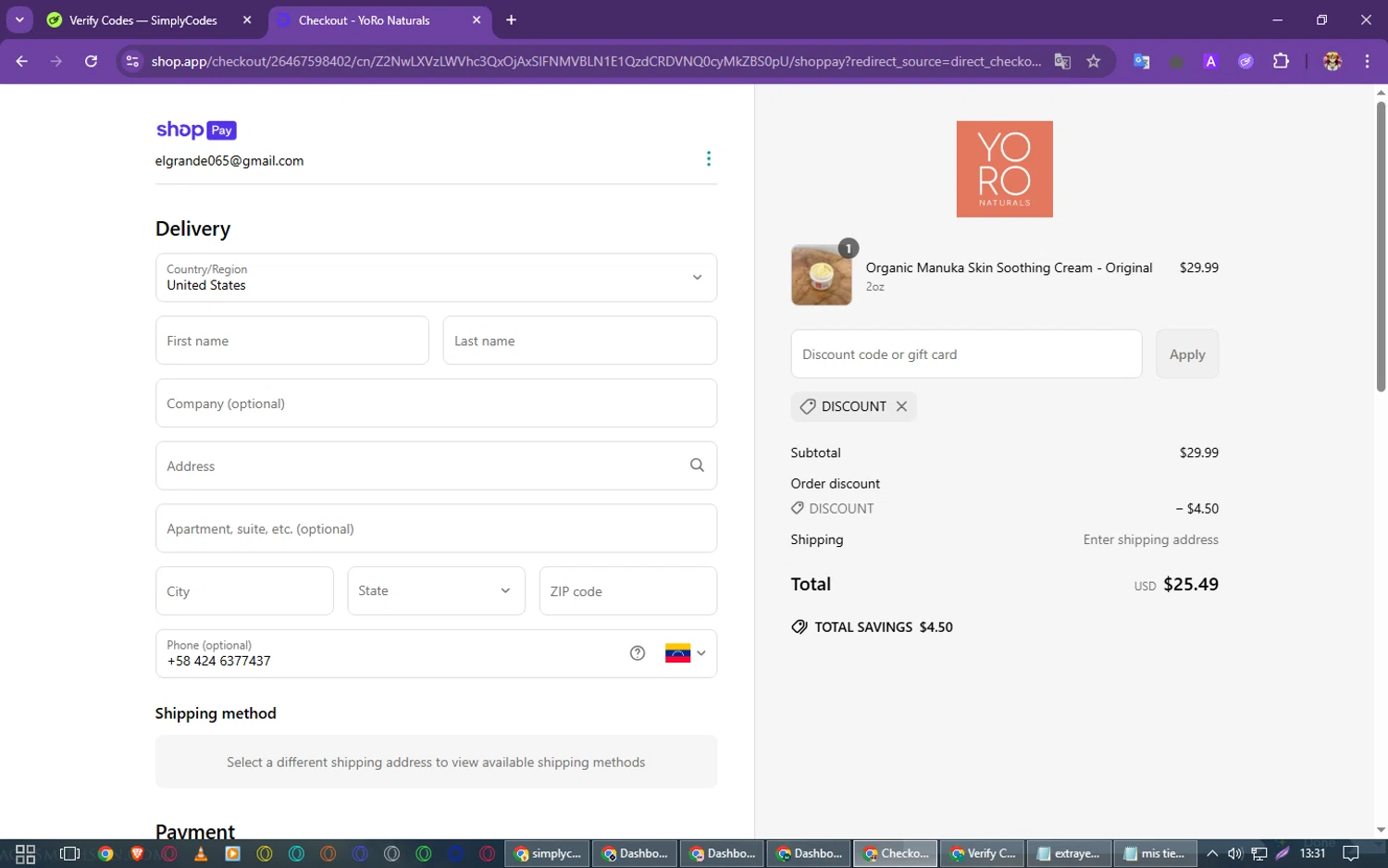Switch to Verify C... taskbar window
Viewport: 1388px width, 868px height.
click(982, 853)
